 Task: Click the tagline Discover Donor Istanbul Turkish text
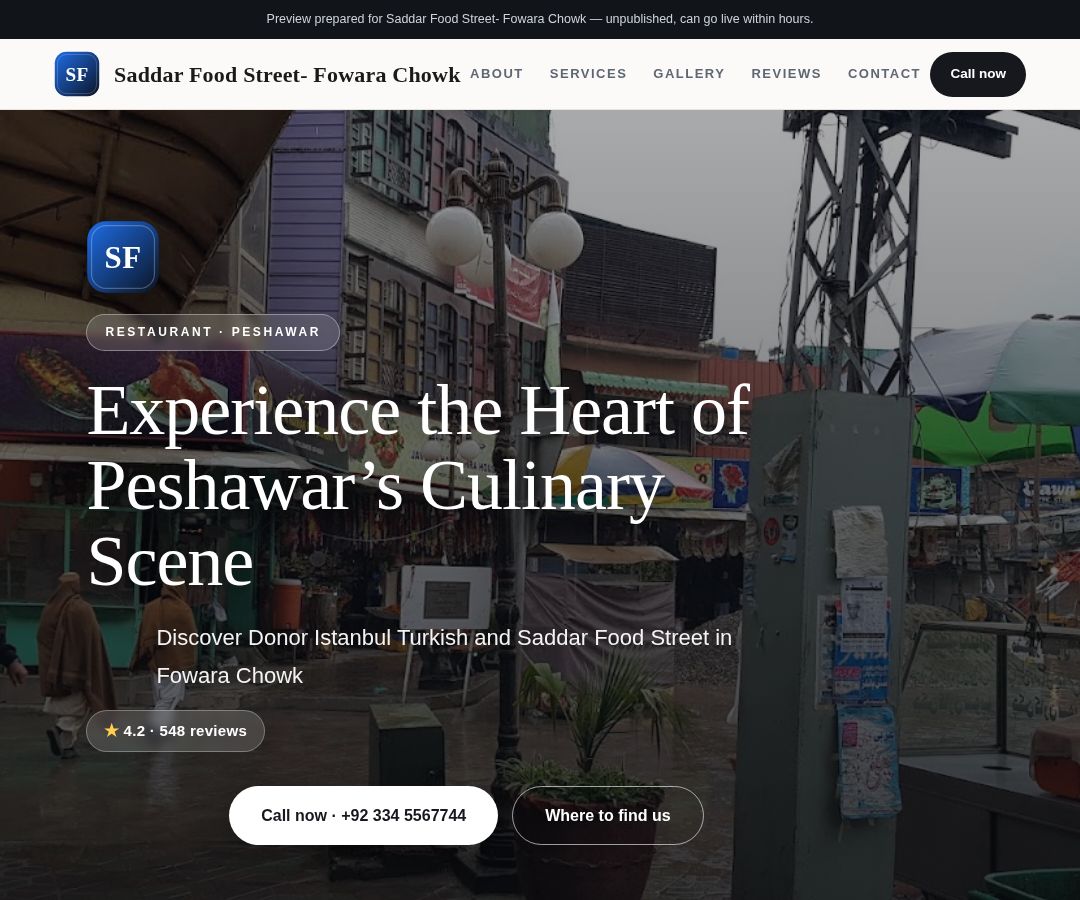pyautogui.click(x=444, y=656)
